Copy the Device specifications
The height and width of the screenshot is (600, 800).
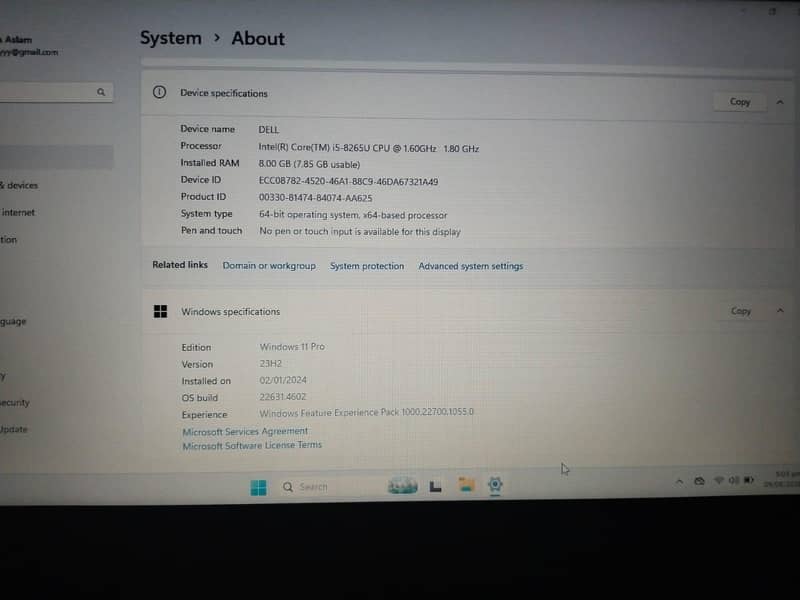tap(739, 102)
